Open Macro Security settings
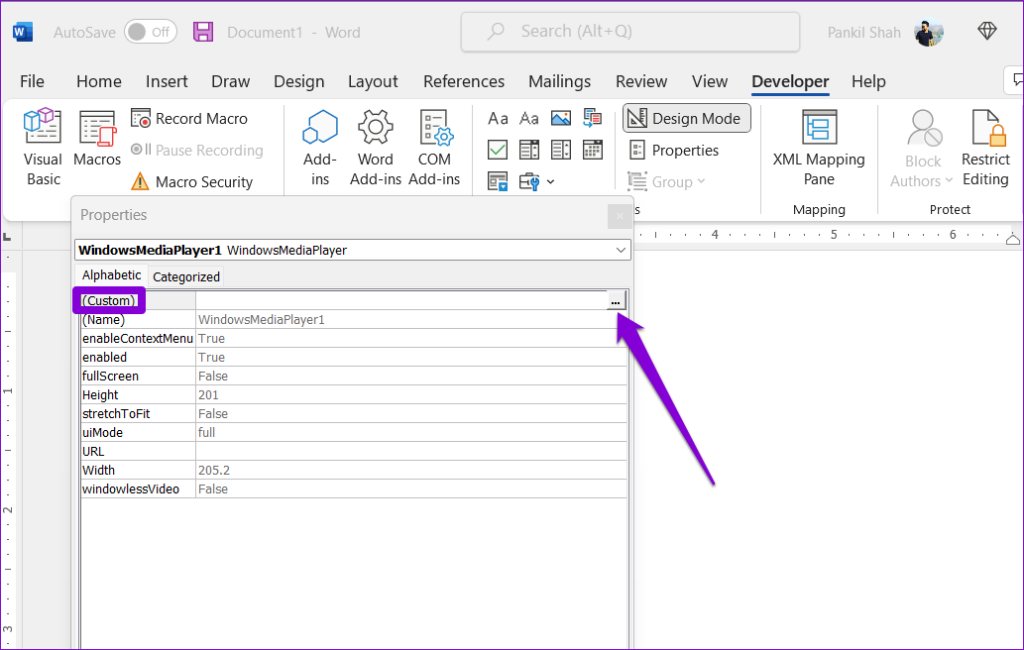This screenshot has height=650, width=1024. [196, 181]
